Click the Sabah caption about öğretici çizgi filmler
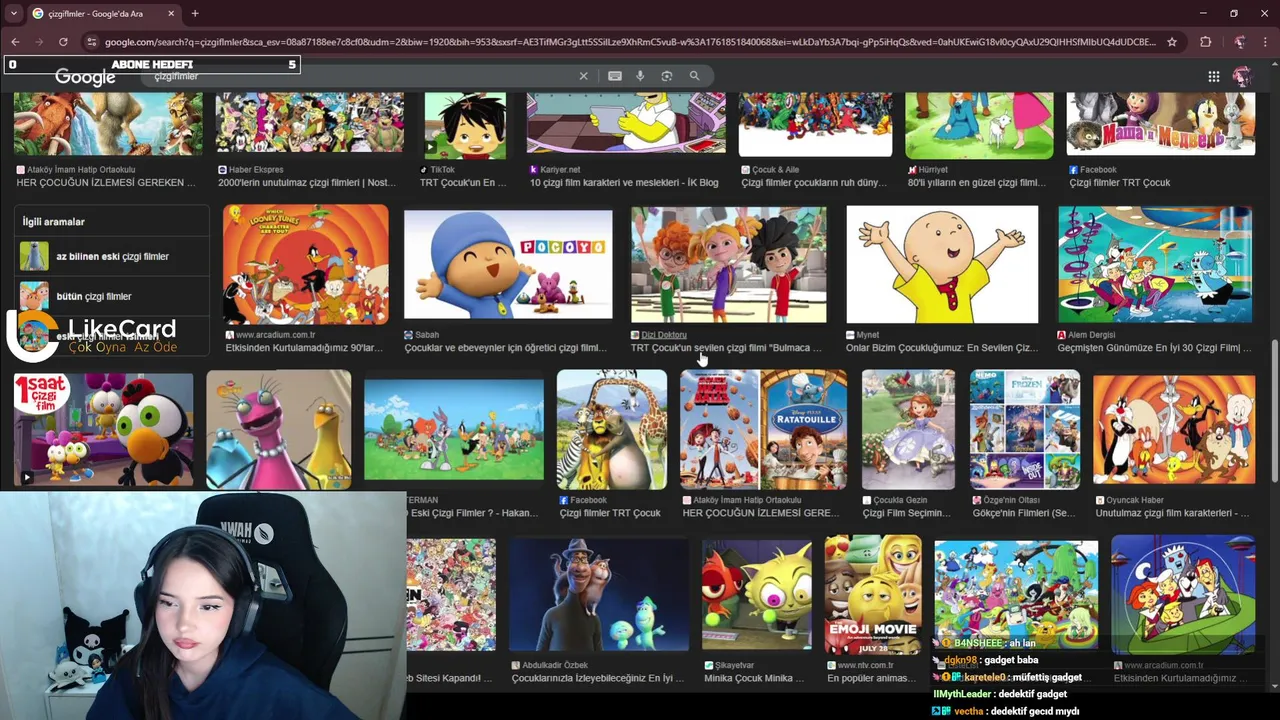Viewport: 1280px width, 720px height. tap(505, 348)
